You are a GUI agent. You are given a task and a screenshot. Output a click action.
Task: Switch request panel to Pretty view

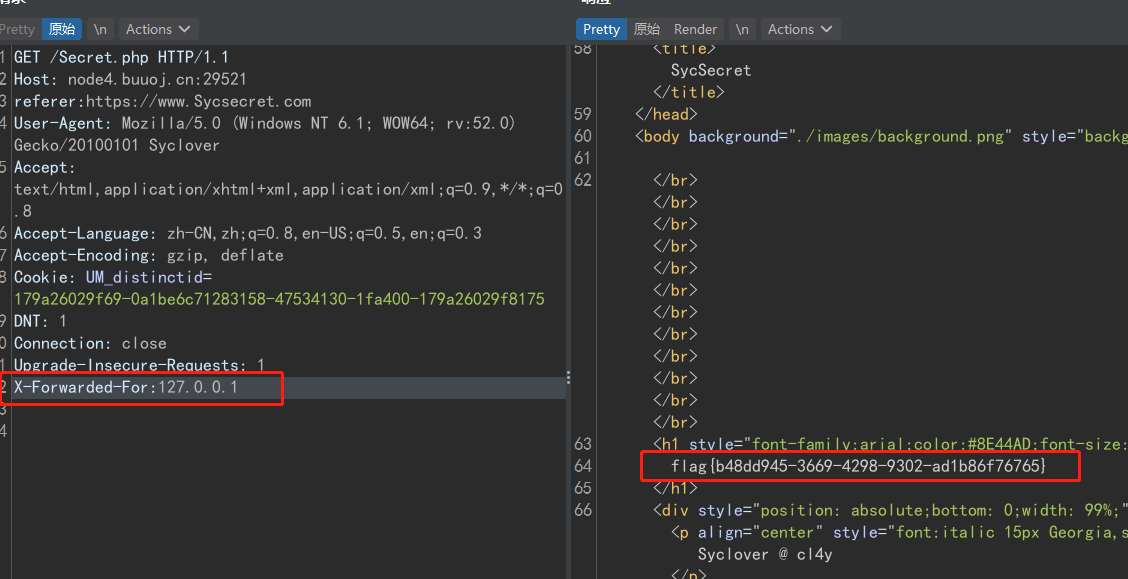click(x=17, y=29)
